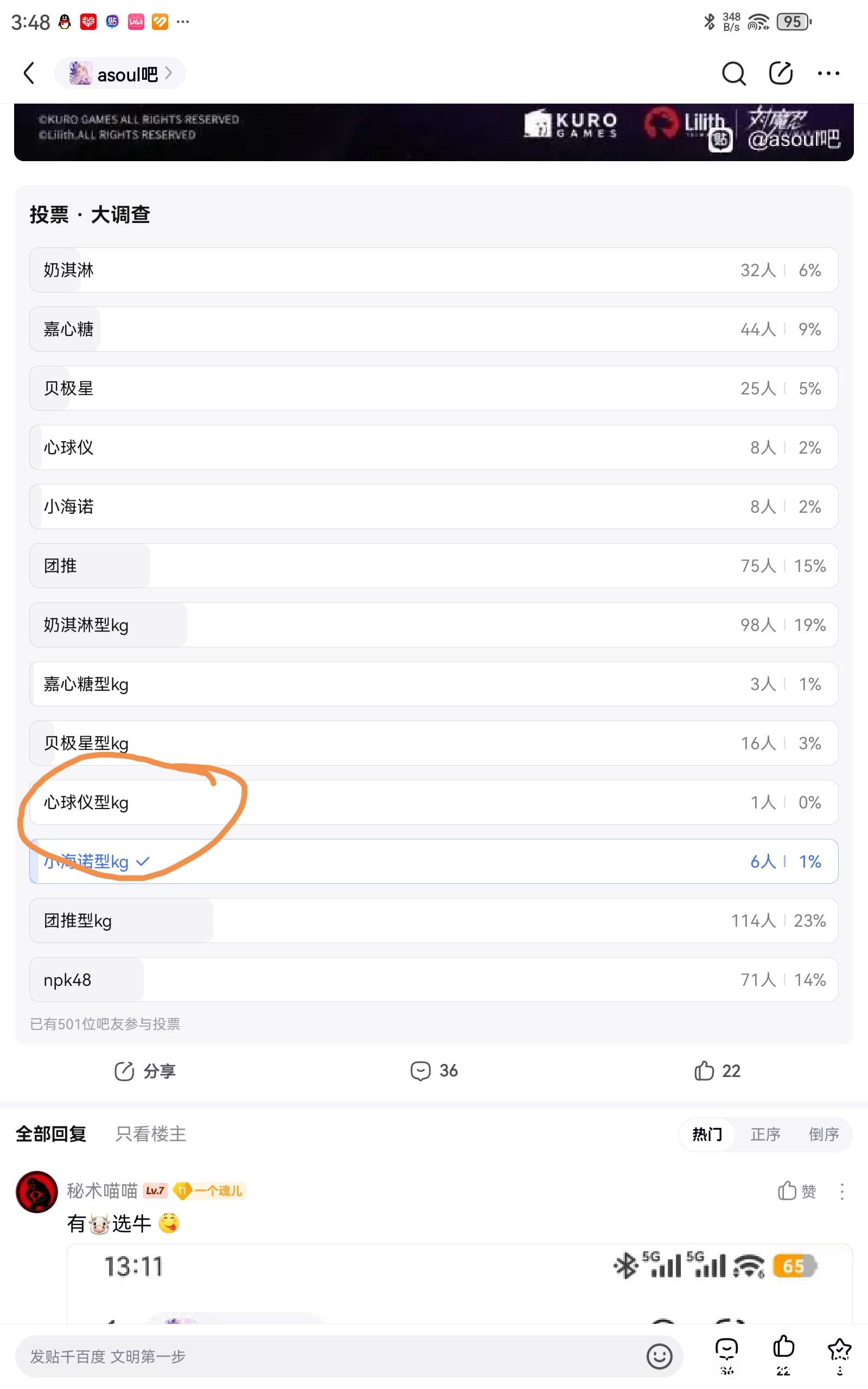Toggle the checked 小海诺型kg vote option
The height and width of the screenshot is (1389, 868).
pos(434,862)
